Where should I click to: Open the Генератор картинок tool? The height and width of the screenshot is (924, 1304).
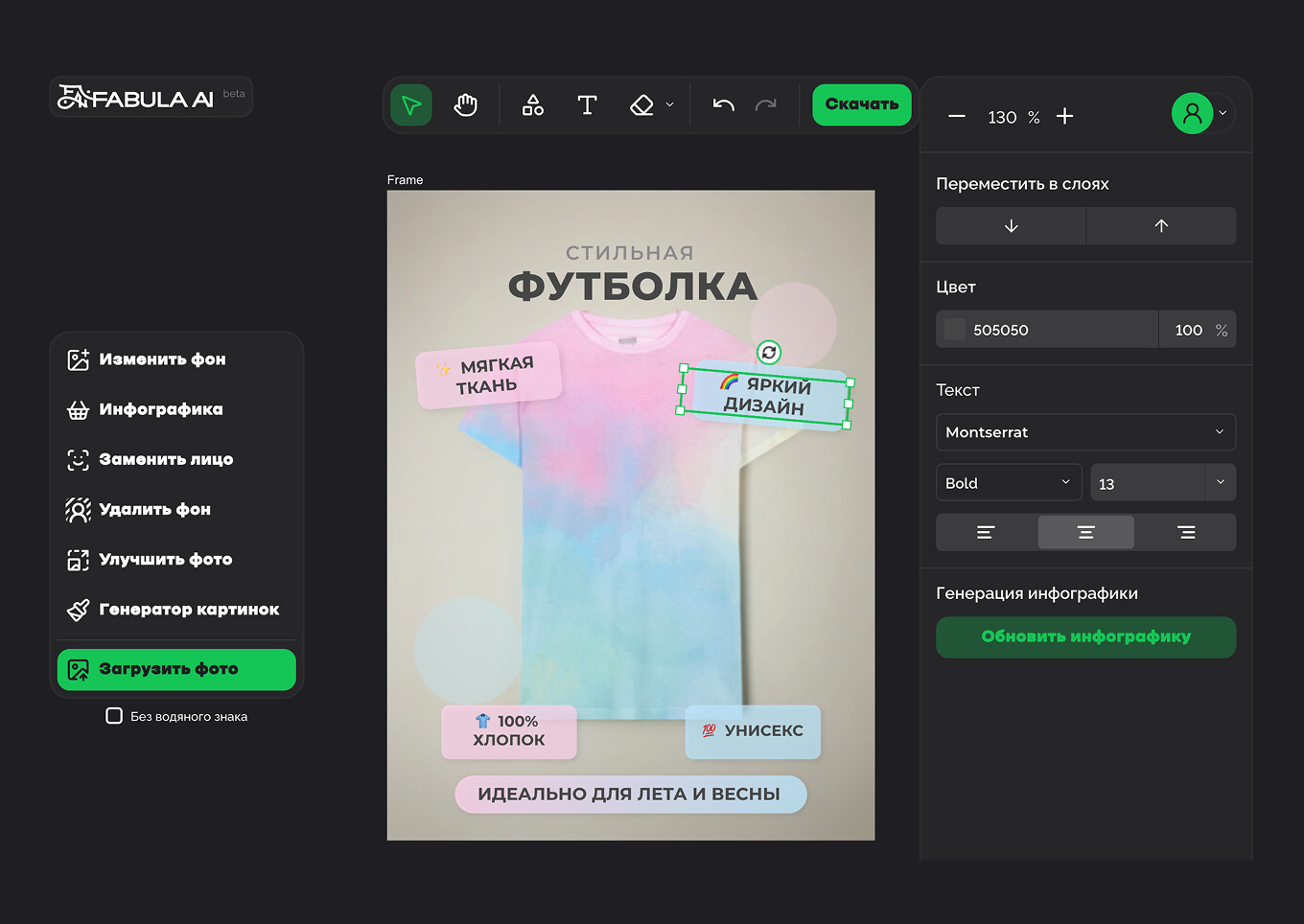point(189,610)
